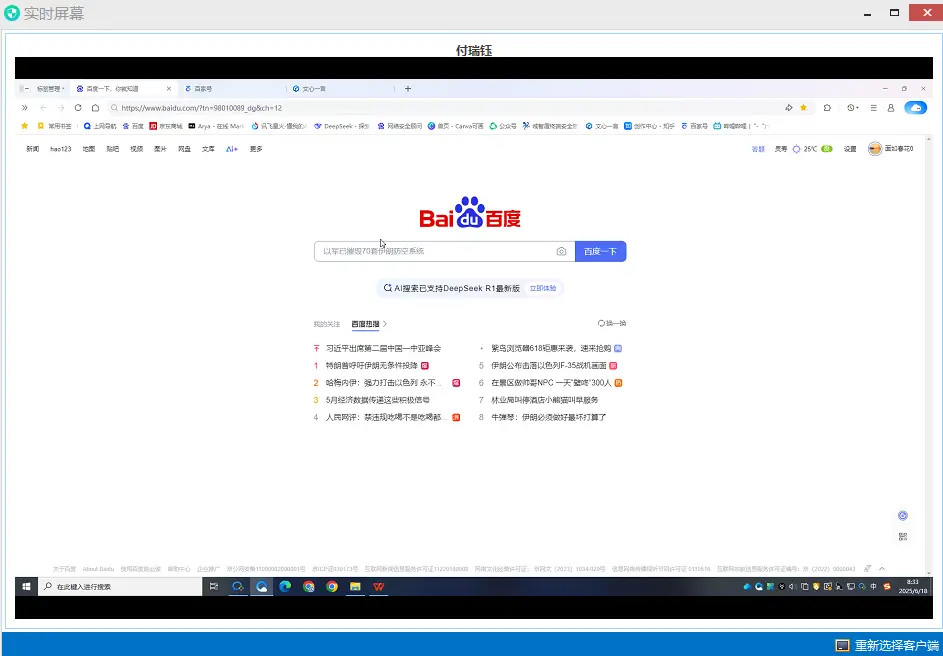
Task: Refresh hot list with 换一换
Action: tap(612, 323)
